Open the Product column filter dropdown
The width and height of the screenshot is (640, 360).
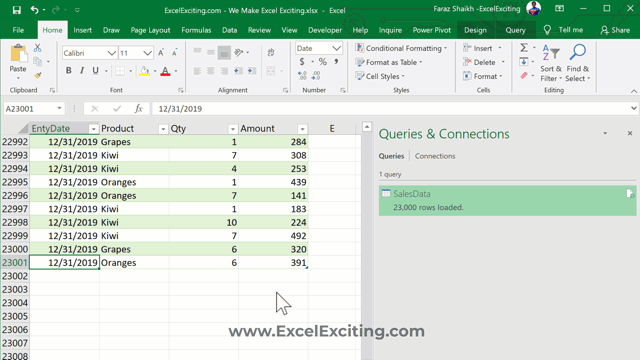click(163, 129)
